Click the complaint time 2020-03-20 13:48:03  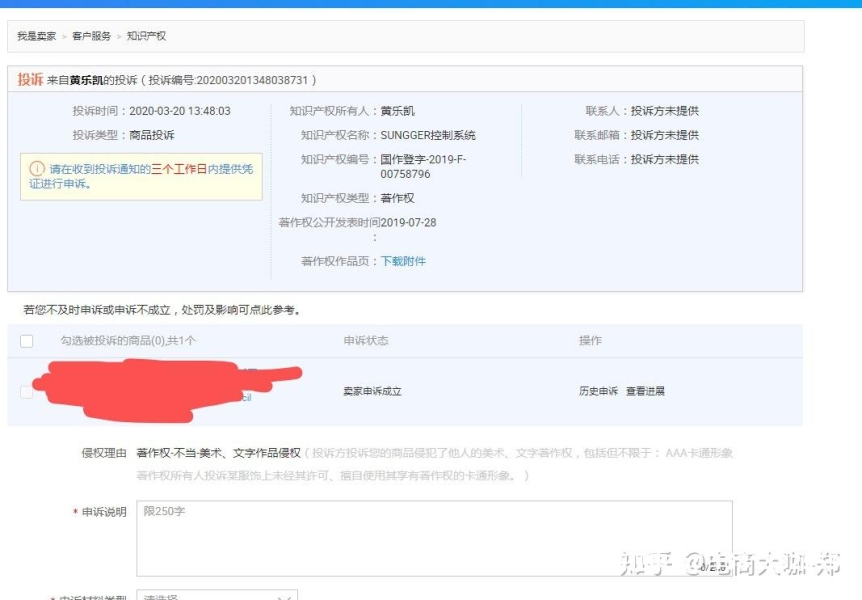coord(180,111)
